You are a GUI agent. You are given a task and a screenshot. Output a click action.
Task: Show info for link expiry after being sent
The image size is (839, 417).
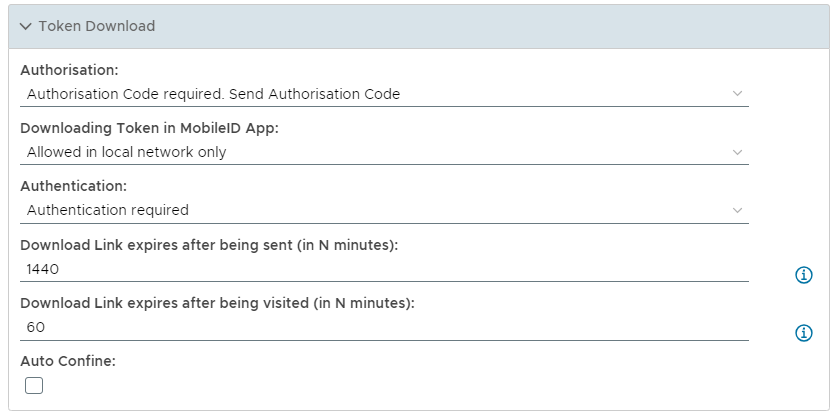coord(803,275)
